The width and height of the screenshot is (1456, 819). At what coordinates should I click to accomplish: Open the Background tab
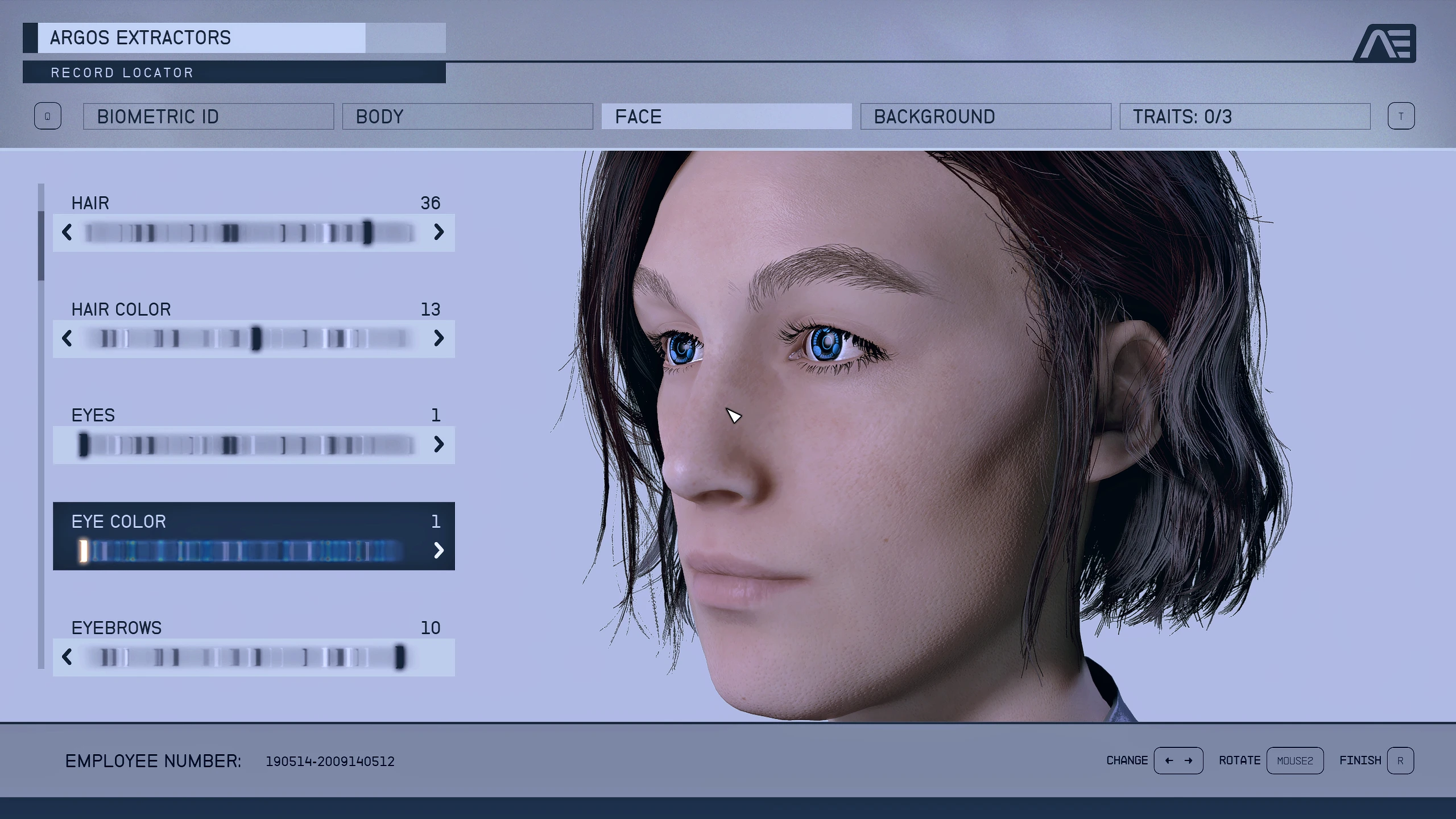tap(985, 117)
